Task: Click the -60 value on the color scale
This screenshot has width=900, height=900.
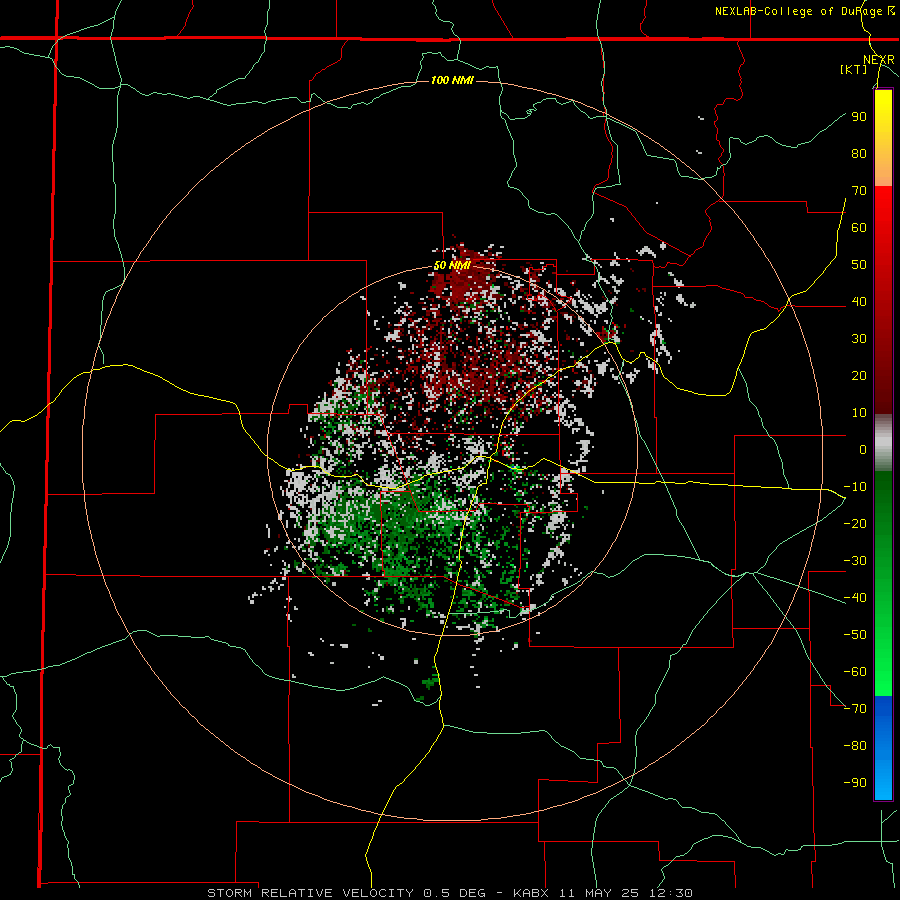Action: tap(855, 672)
